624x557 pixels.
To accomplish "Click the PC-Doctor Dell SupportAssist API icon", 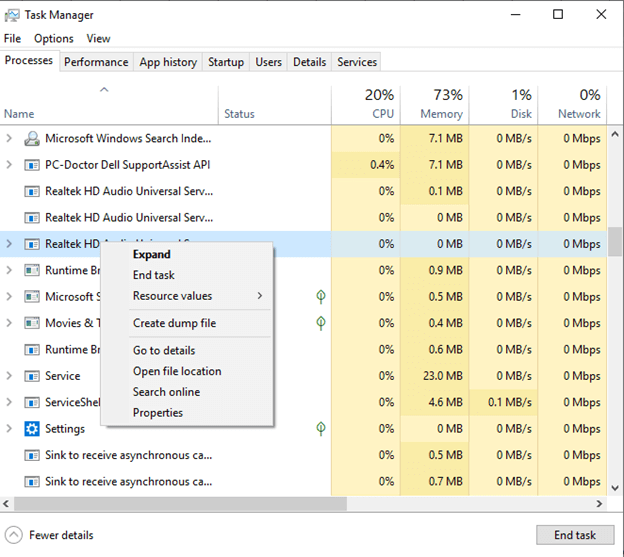I will click(x=32, y=165).
